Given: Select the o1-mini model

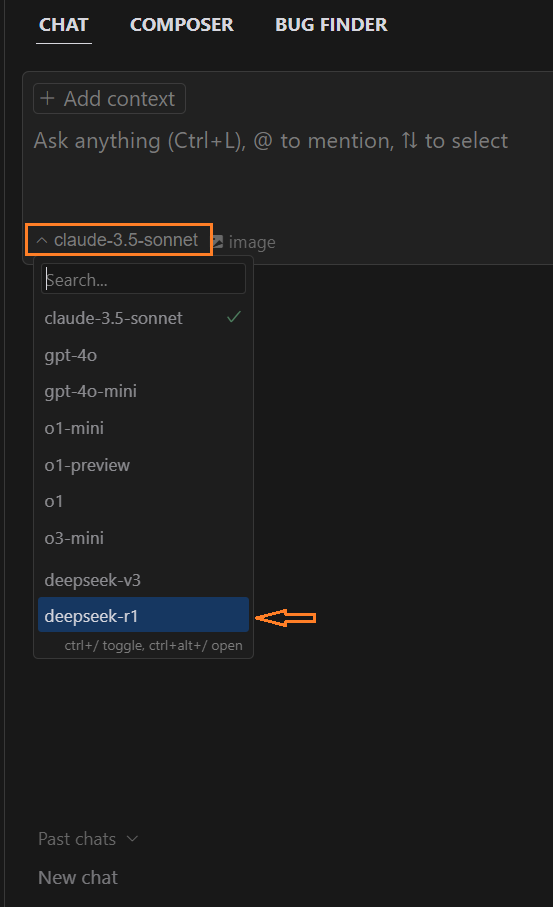Looking at the screenshot, I should pos(143,428).
